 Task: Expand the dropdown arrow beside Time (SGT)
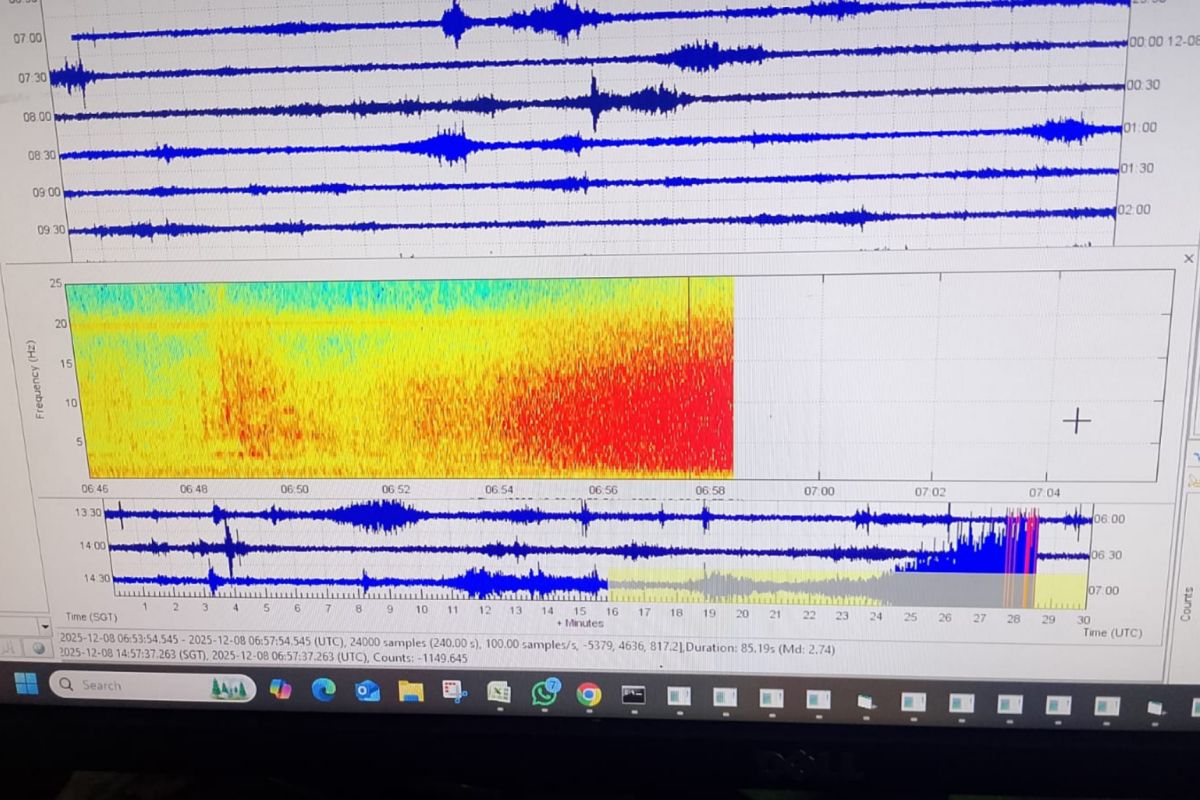click(44, 626)
